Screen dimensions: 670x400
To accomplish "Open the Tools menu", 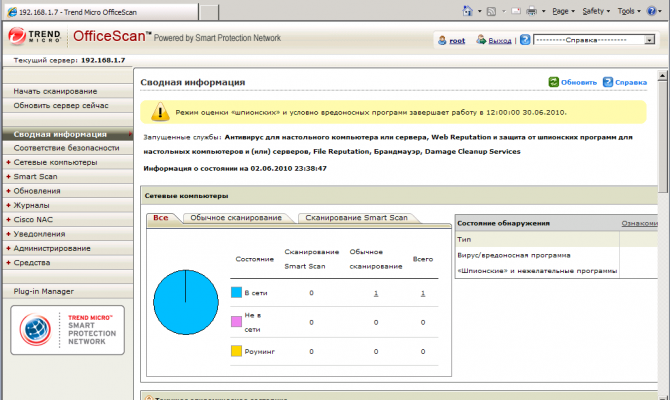I will [x=629, y=12].
